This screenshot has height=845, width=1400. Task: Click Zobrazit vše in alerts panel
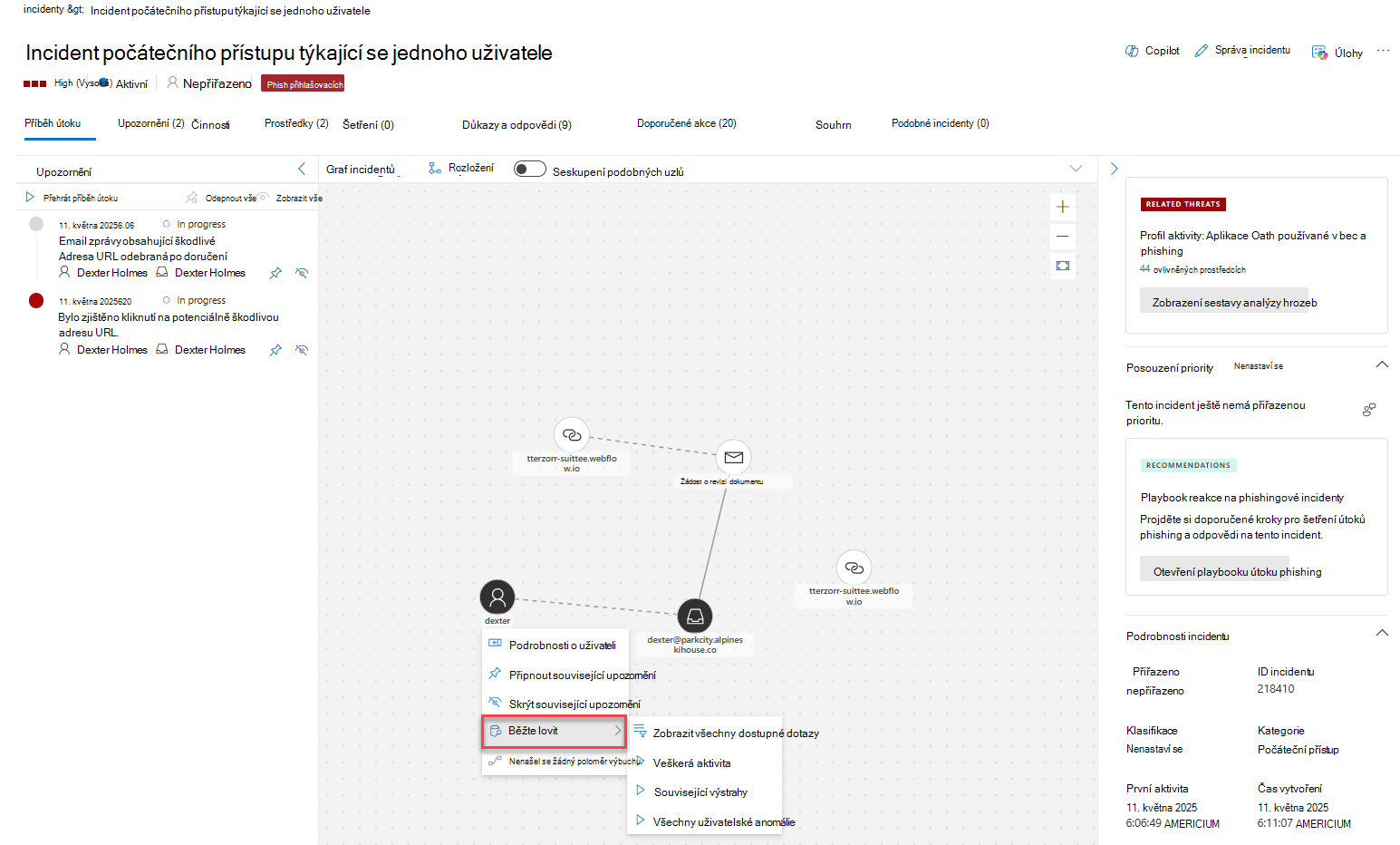(x=299, y=198)
